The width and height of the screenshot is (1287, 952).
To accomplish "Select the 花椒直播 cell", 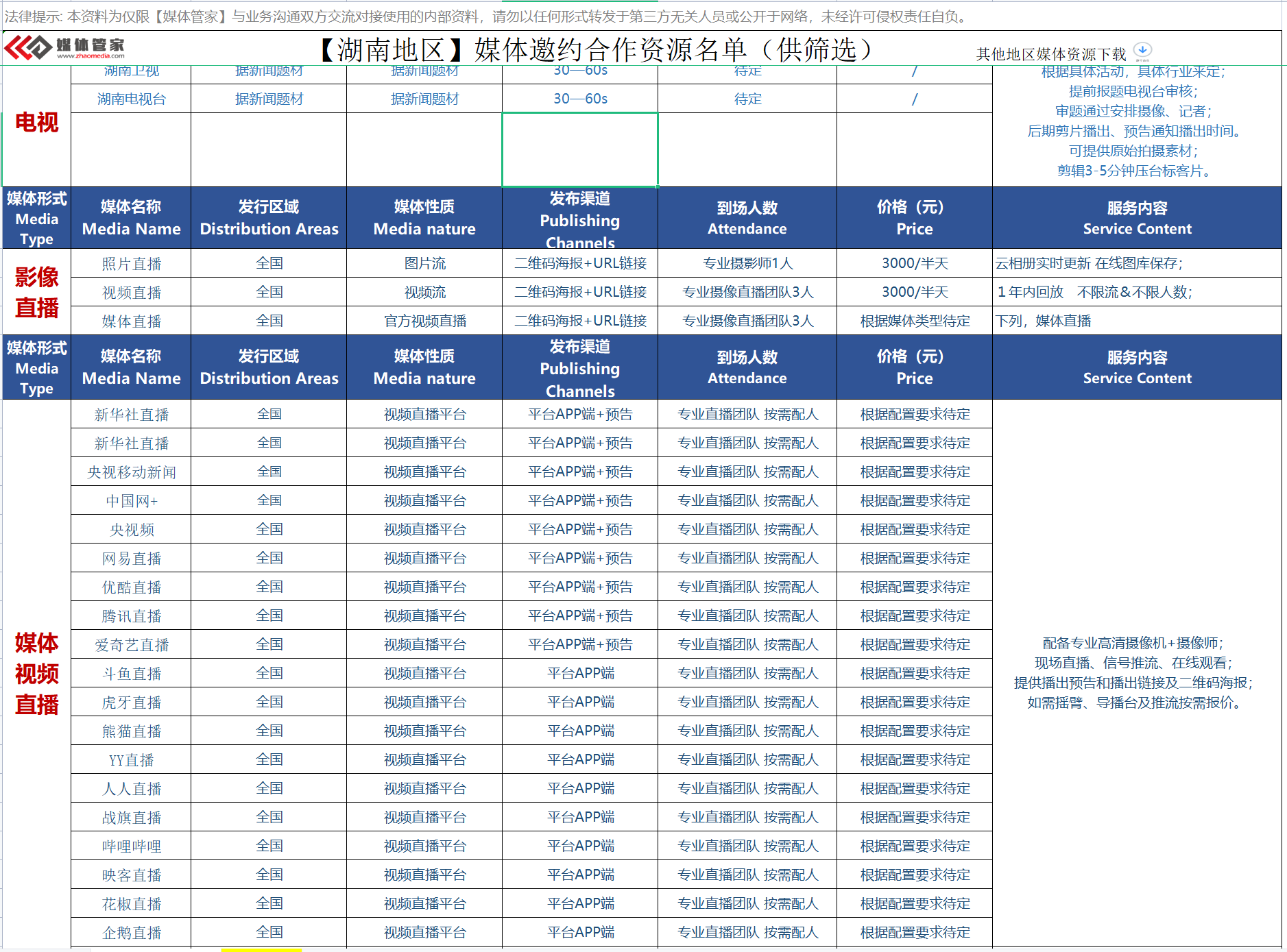I will point(131,904).
